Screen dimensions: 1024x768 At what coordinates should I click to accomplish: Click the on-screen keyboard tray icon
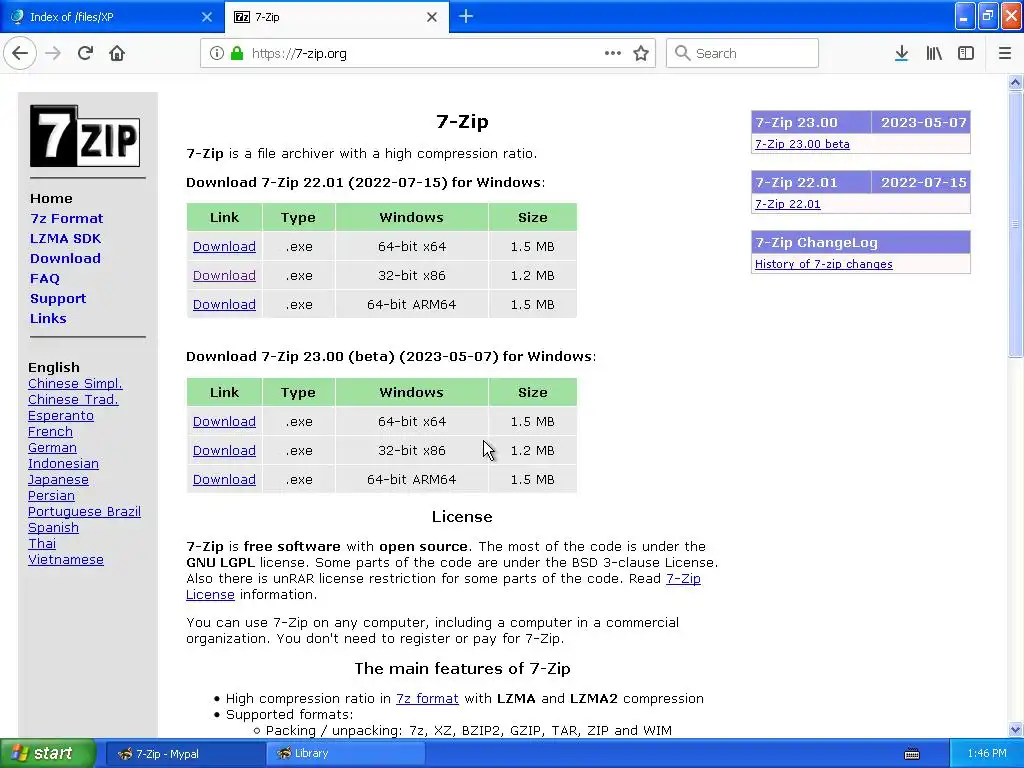[x=912, y=754]
